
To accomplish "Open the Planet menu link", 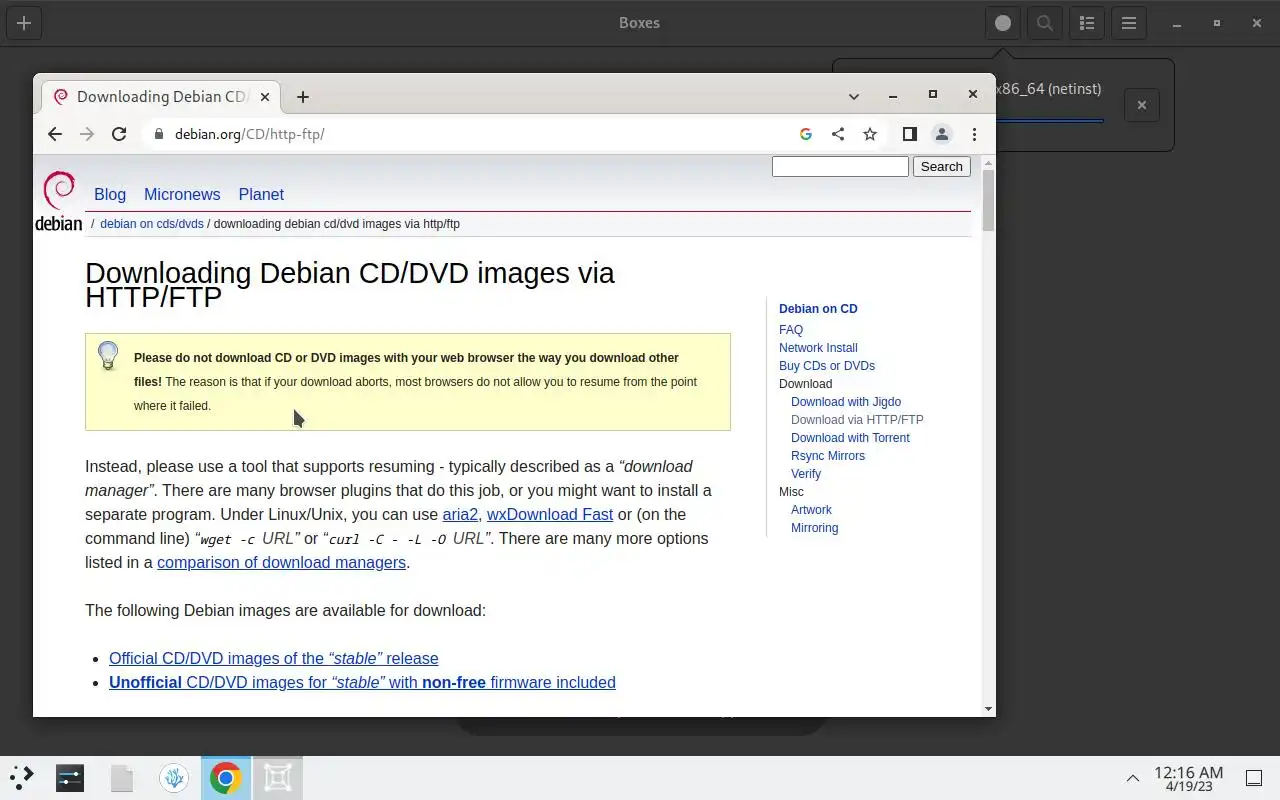I will [x=261, y=194].
